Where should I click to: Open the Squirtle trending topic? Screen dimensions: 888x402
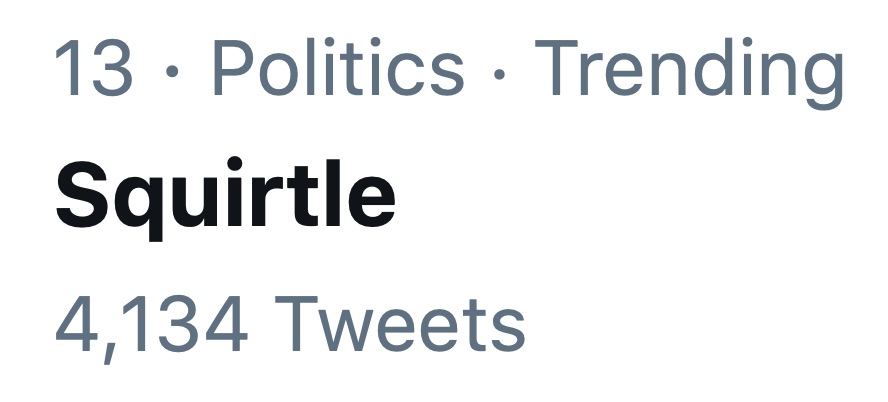pos(225,197)
